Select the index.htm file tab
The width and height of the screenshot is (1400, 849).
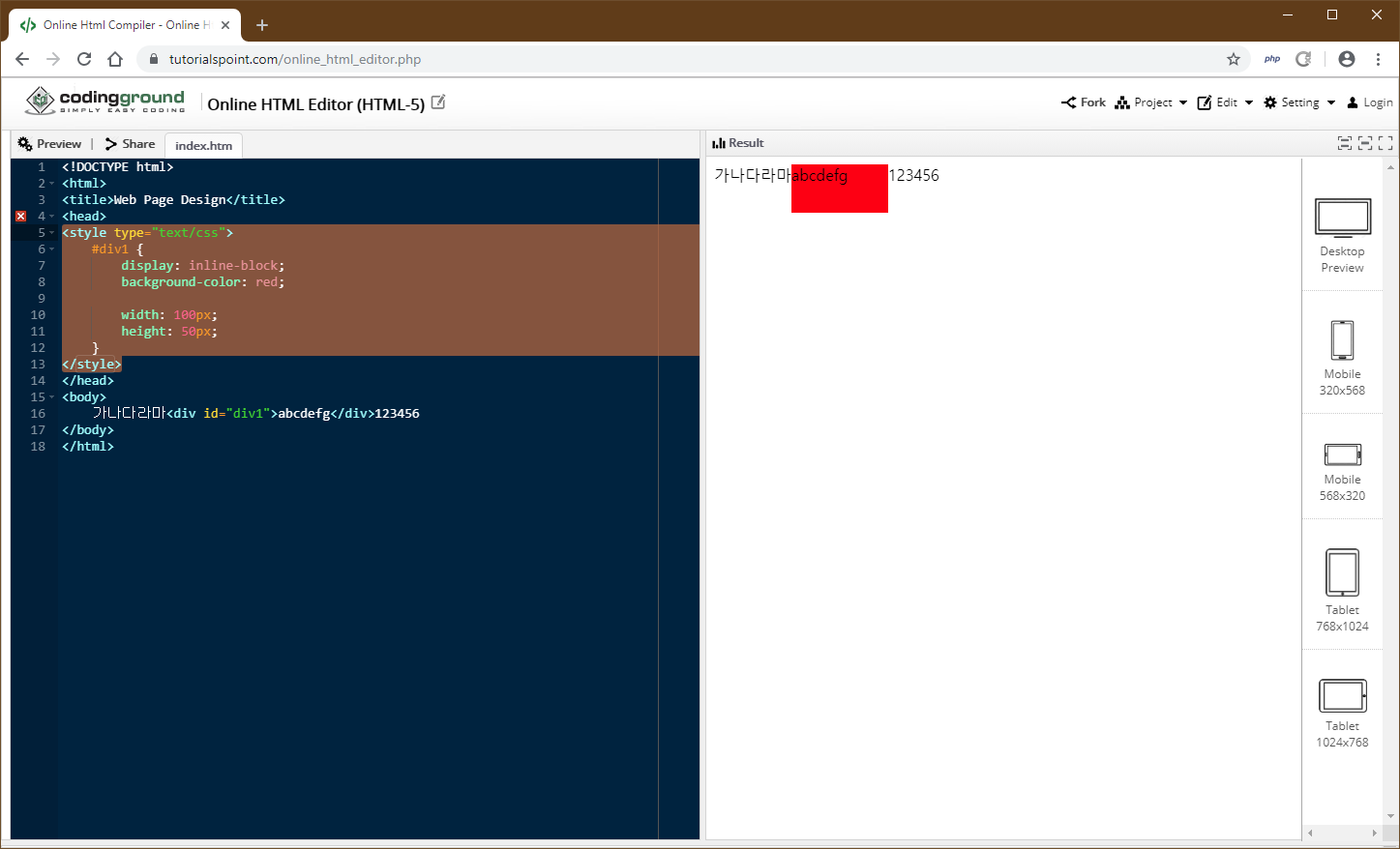pos(203,146)
